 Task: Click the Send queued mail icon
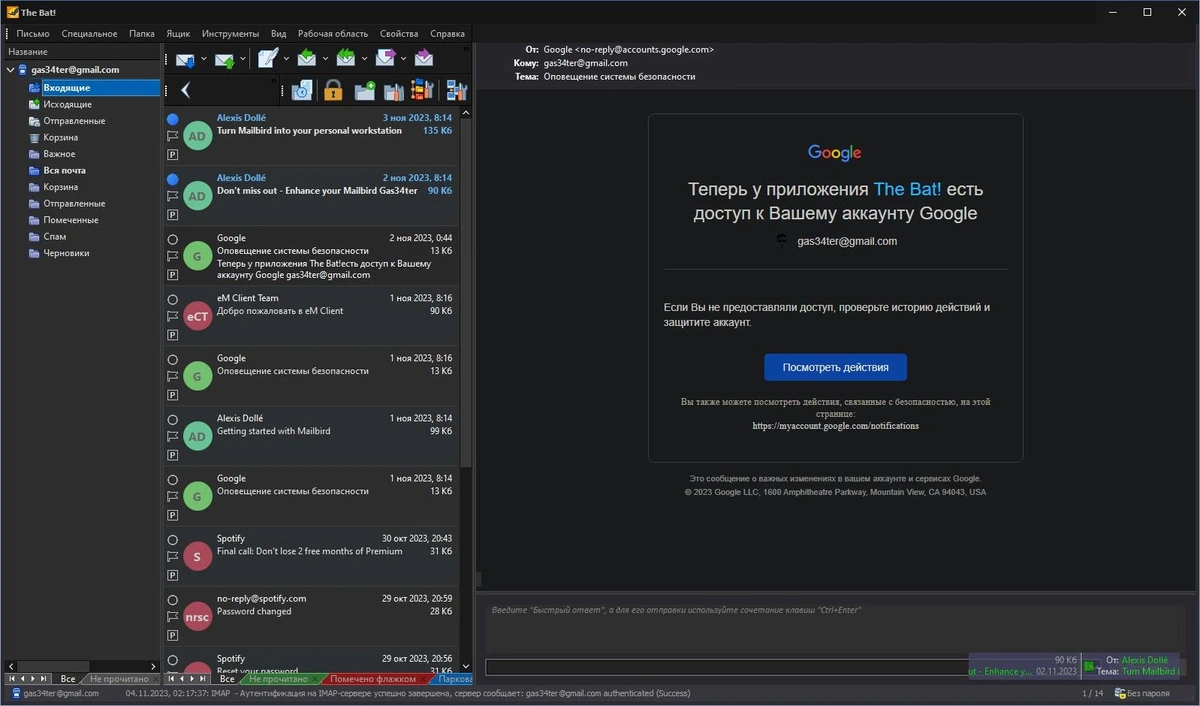[x=225, y=59]
